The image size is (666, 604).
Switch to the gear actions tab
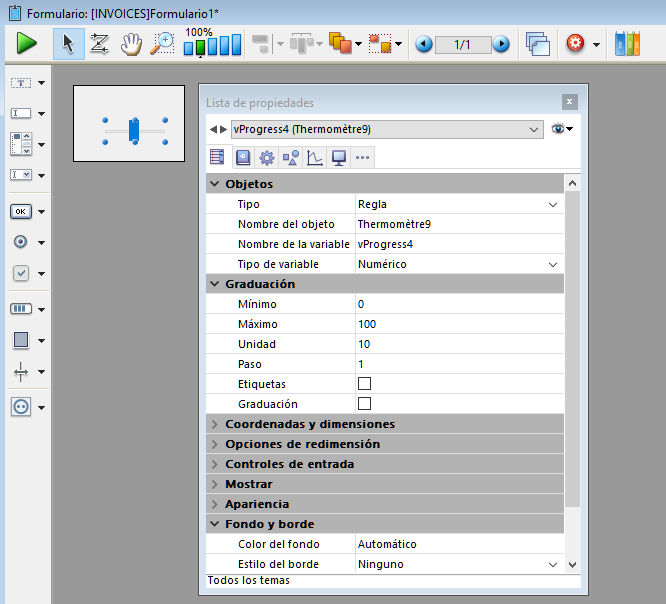point(266,157)
